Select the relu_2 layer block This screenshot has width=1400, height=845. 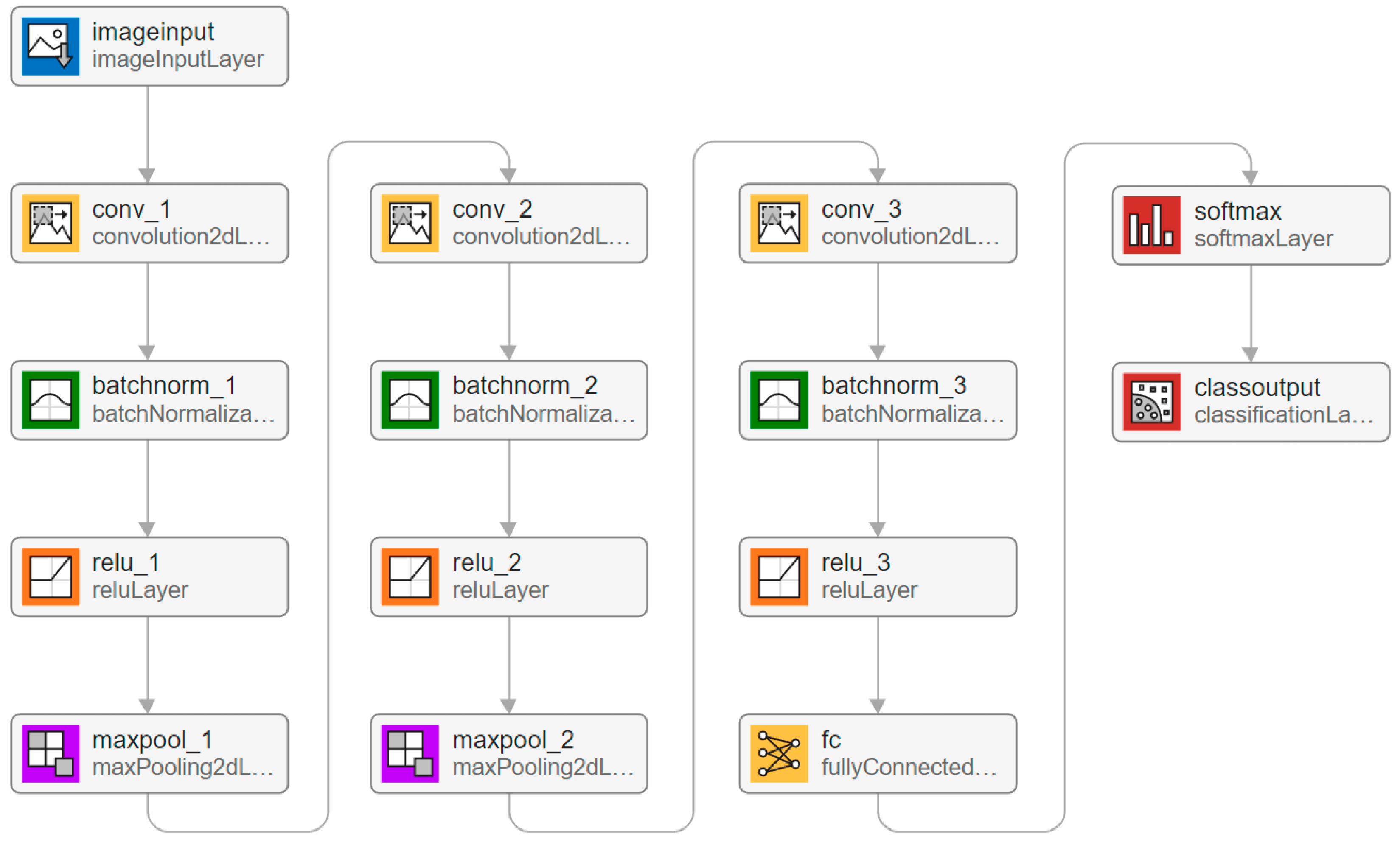[x=508, y=576]
